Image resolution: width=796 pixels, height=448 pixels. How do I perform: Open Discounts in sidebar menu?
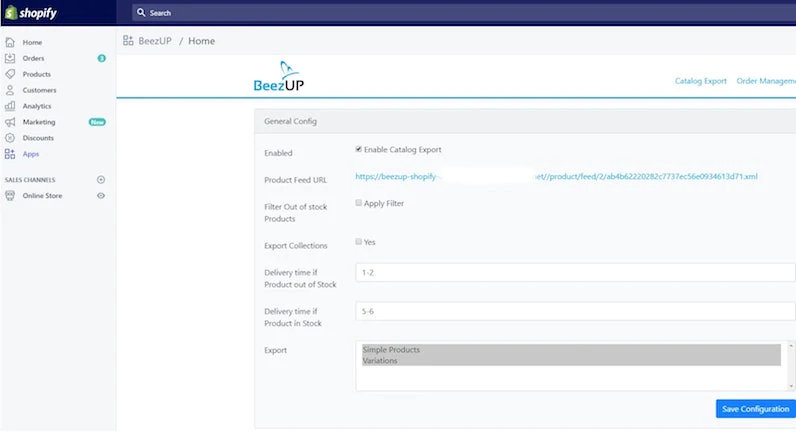point(38,138)
